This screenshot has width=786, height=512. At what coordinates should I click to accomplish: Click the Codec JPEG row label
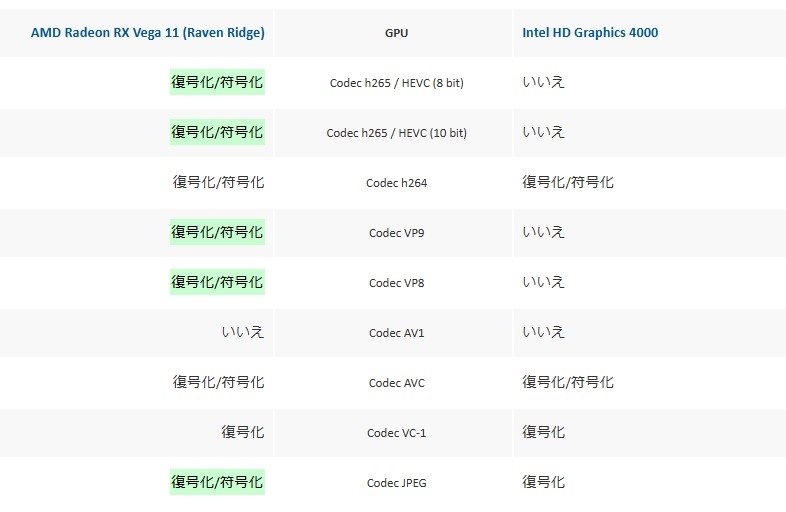pyautogui.click(x=396, y=483)
